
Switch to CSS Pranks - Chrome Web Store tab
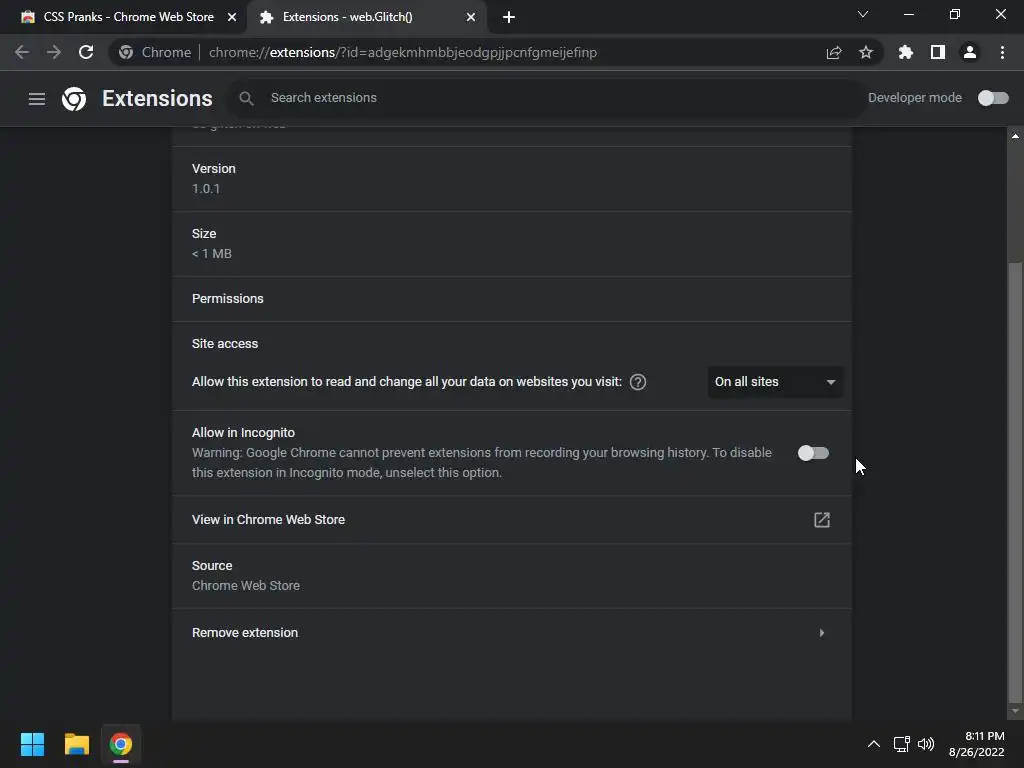(129, 17)
